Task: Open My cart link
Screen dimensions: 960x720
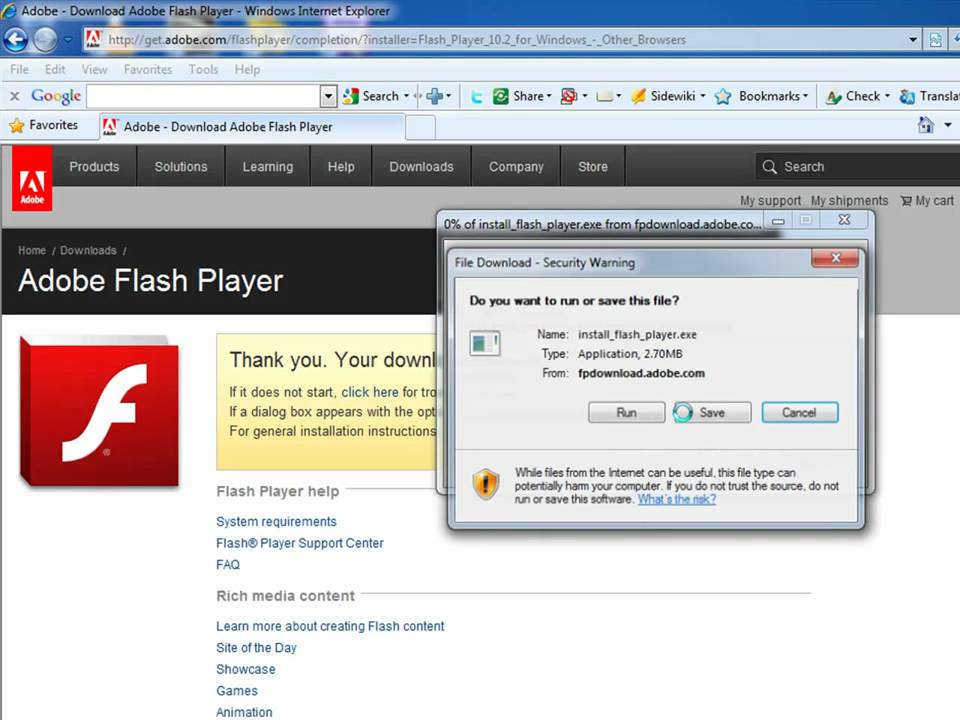Action: tap(927, 201)
